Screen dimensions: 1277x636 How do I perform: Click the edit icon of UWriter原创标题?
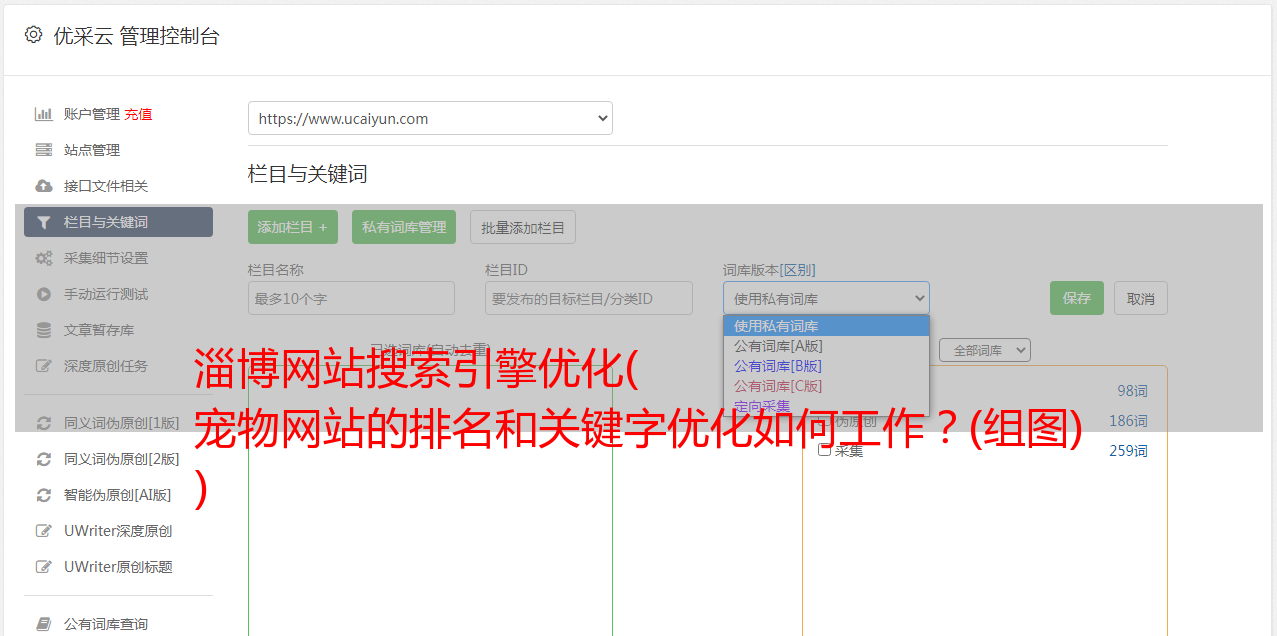pos(43,567)
